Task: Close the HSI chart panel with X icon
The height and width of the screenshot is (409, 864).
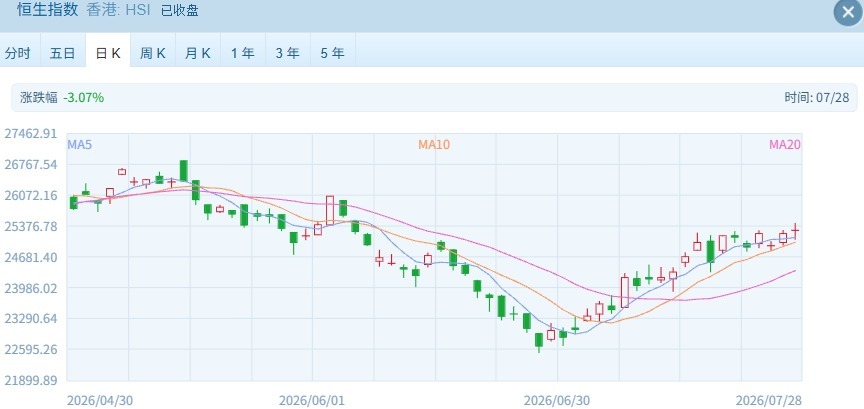Action: (848, 12)
